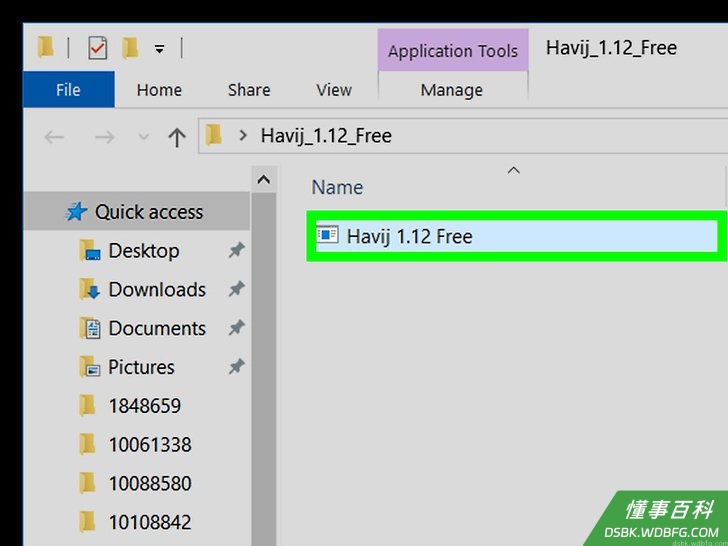Click the folder icon in the address bar
Screen dimensions: 728x546
click(214, 135)
